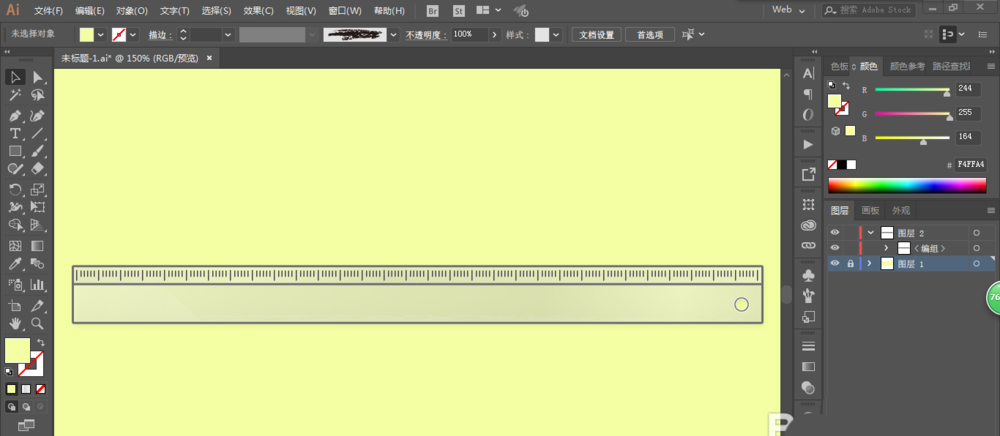
Task: Open the Character panel icon
Action: click(808, 74)
